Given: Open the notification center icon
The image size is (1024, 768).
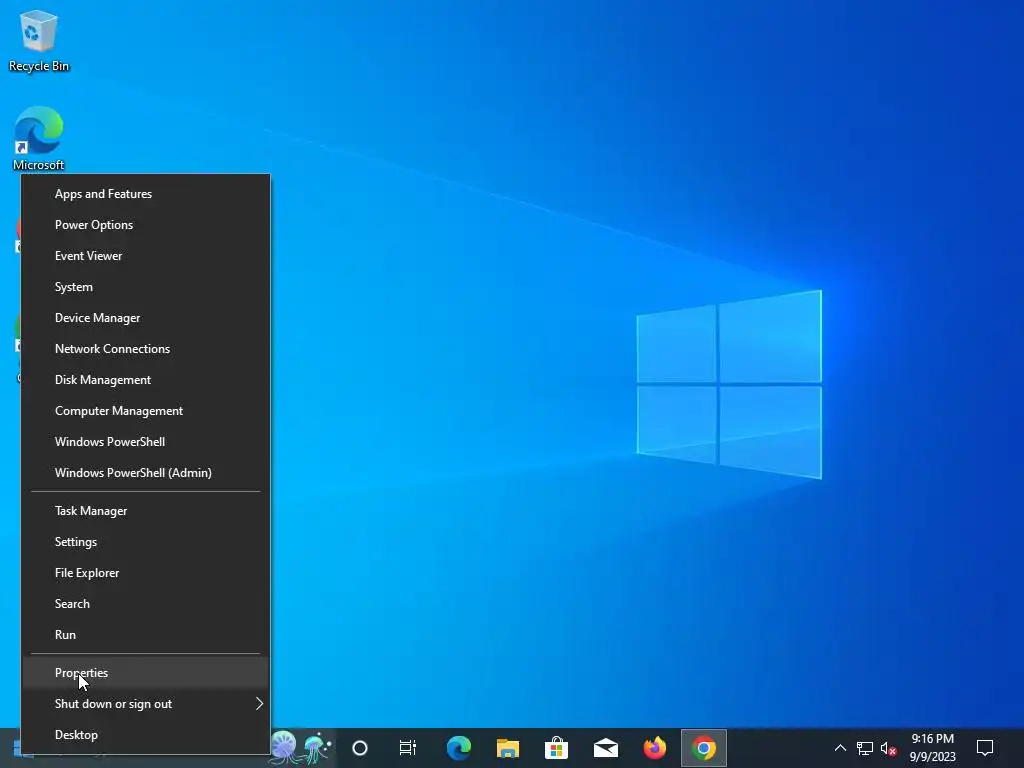Looking at the screenshot, I should pos(985,748).
